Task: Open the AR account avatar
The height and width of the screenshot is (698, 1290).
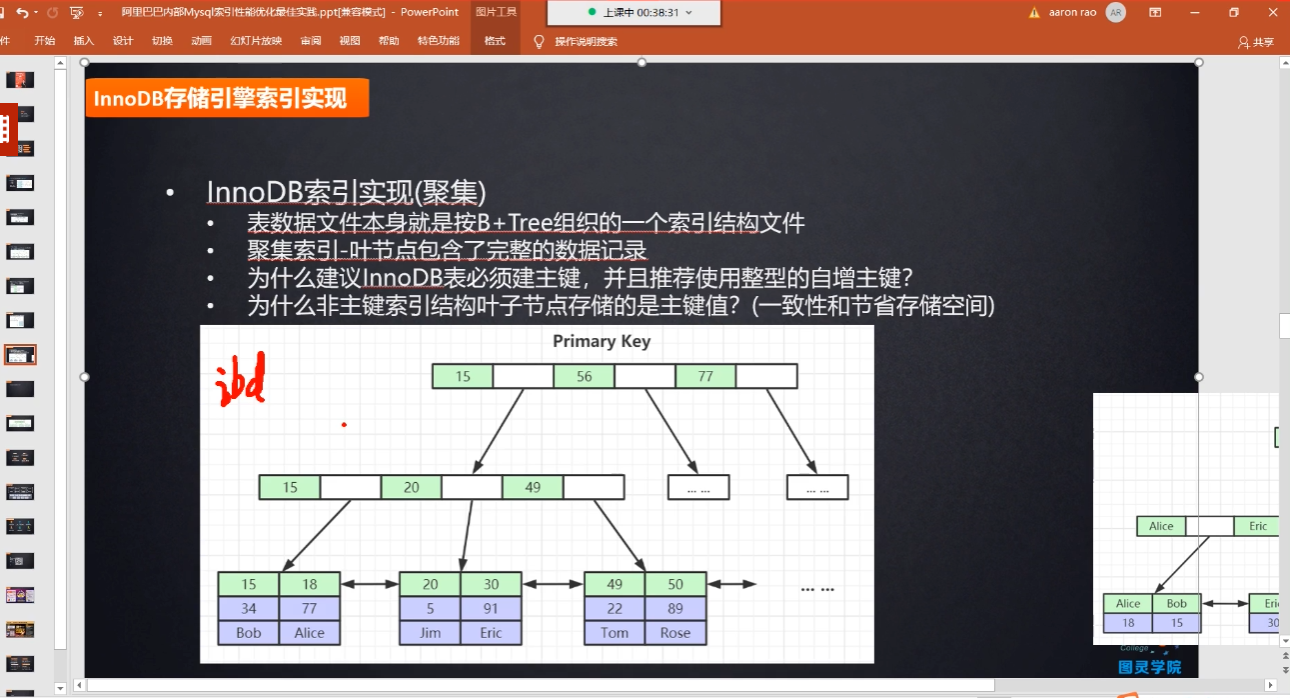Action: pyautogui.click(x=1116, y=12)
